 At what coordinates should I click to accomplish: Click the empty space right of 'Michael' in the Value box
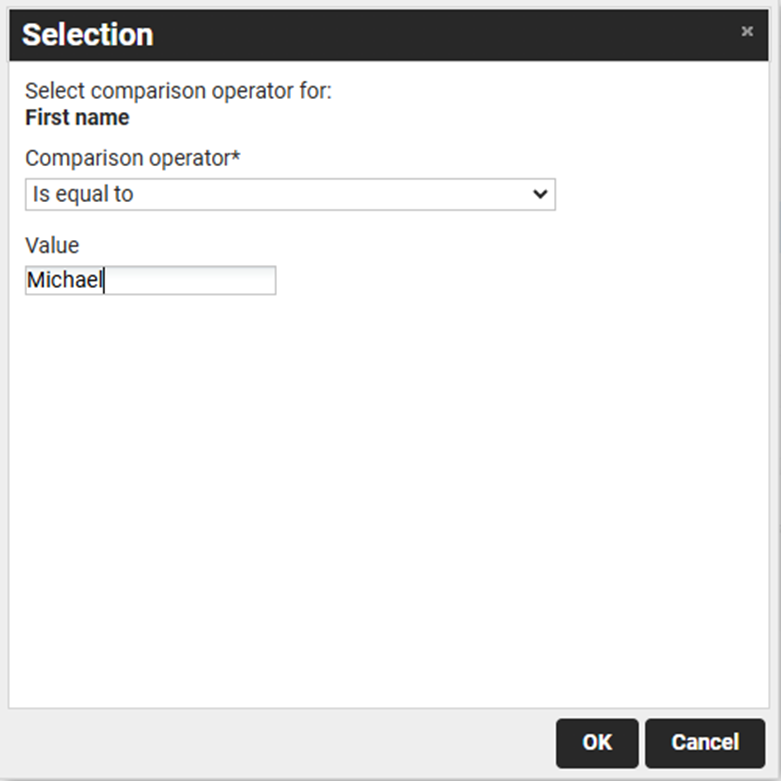(200, 281)
